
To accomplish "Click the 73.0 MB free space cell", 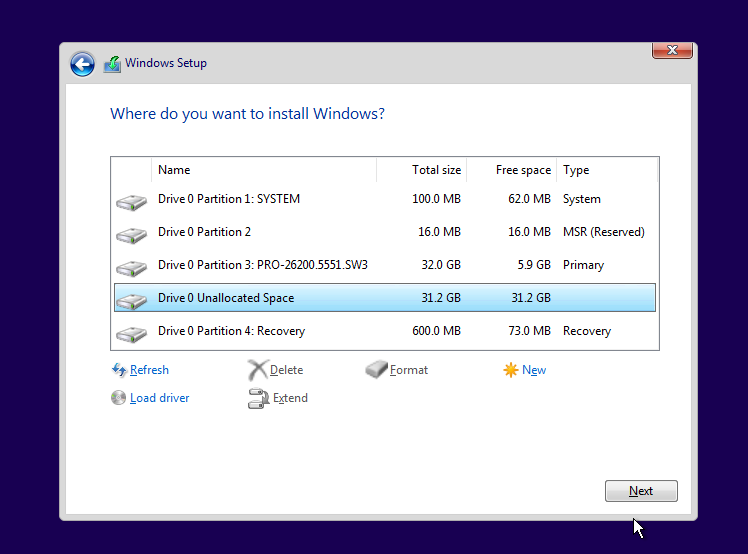I will click(x=530, y=331).
